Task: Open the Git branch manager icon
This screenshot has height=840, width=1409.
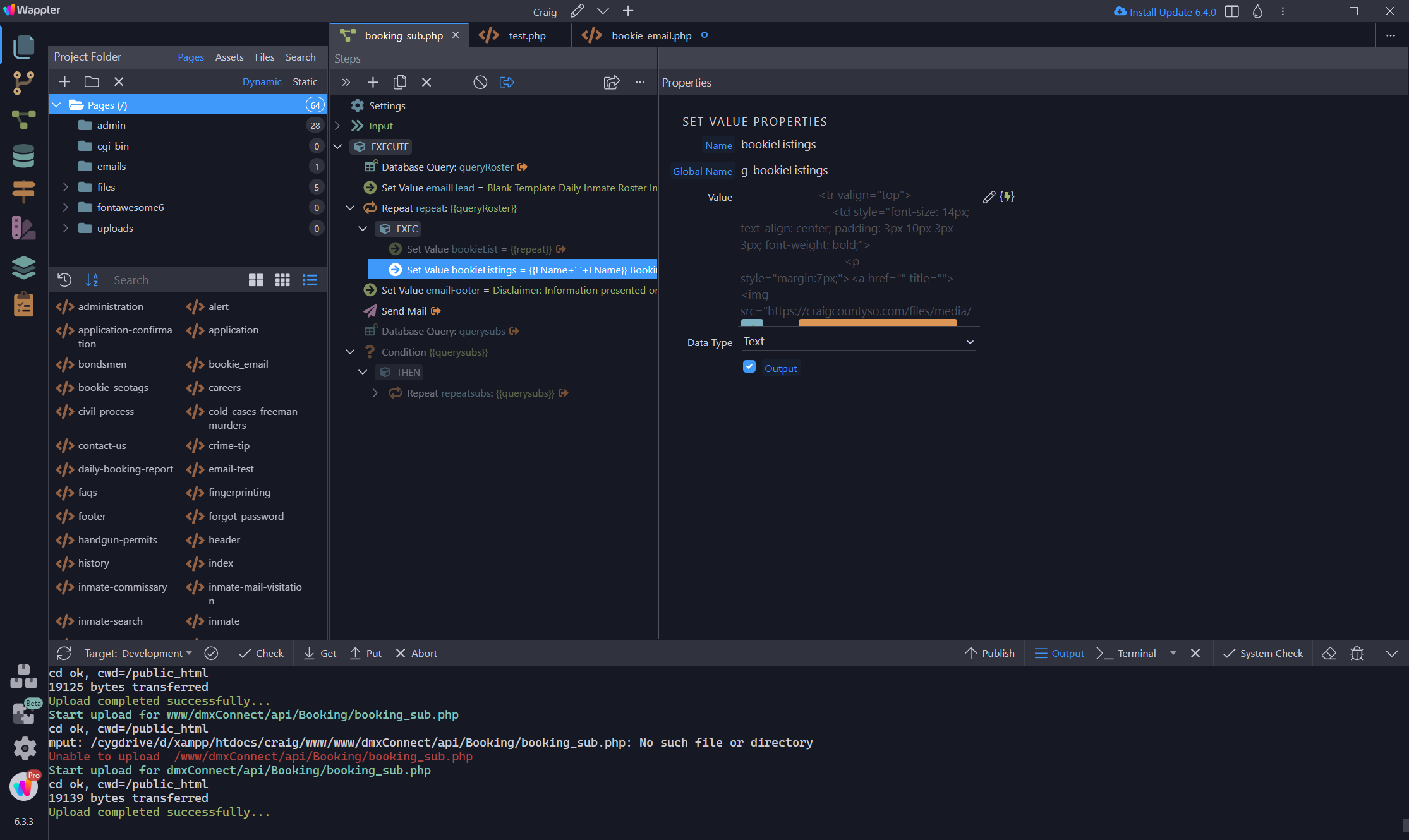Action: pyautogui.click(x=23, y=83)
